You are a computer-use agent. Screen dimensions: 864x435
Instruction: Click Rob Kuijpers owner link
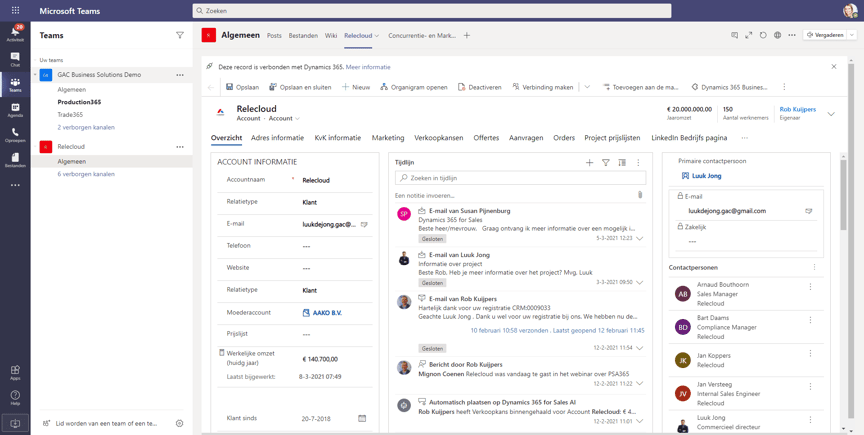coord(797,109)
